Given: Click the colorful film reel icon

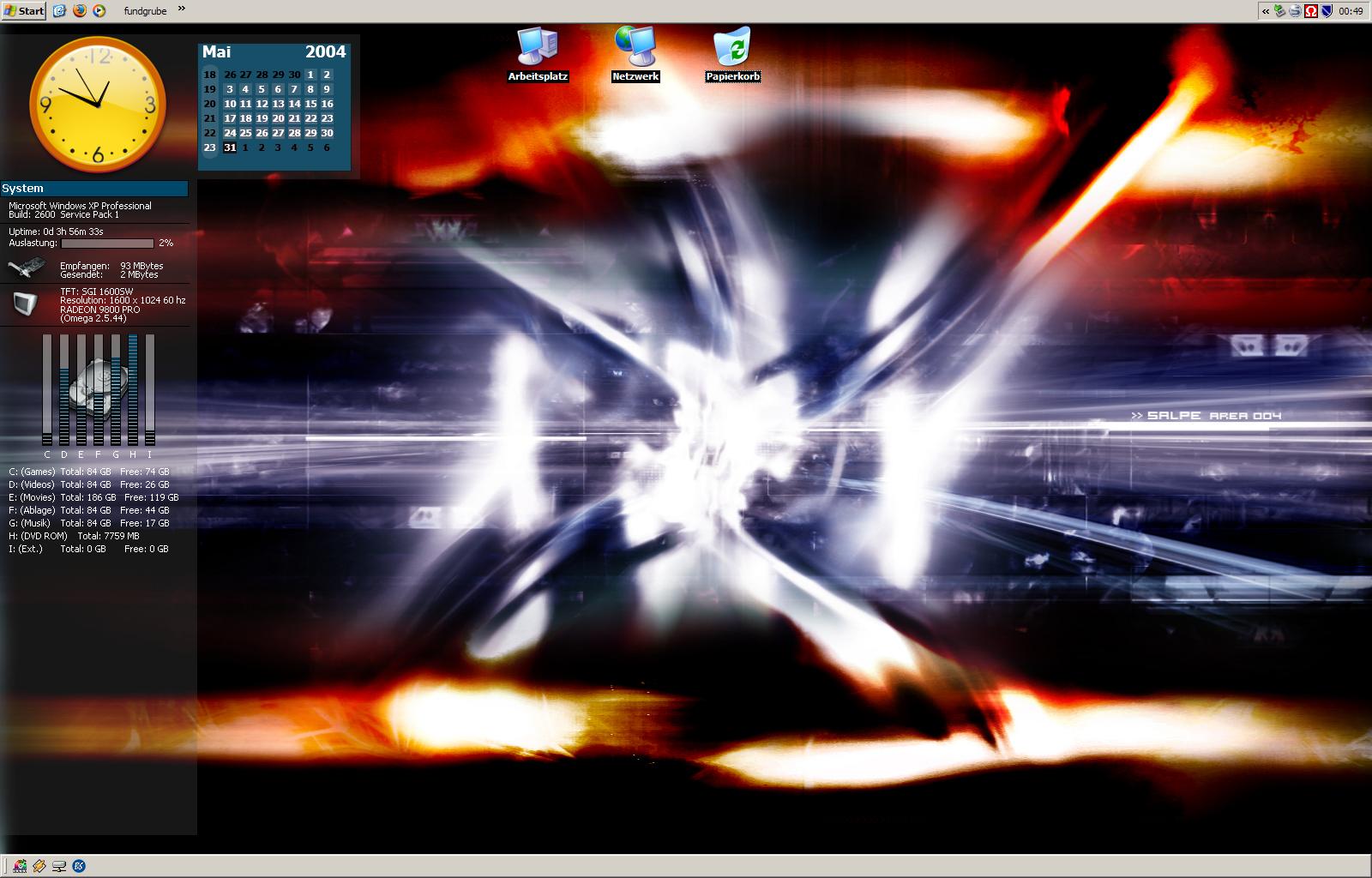Looking at the screenshot, I should point(20,866).
